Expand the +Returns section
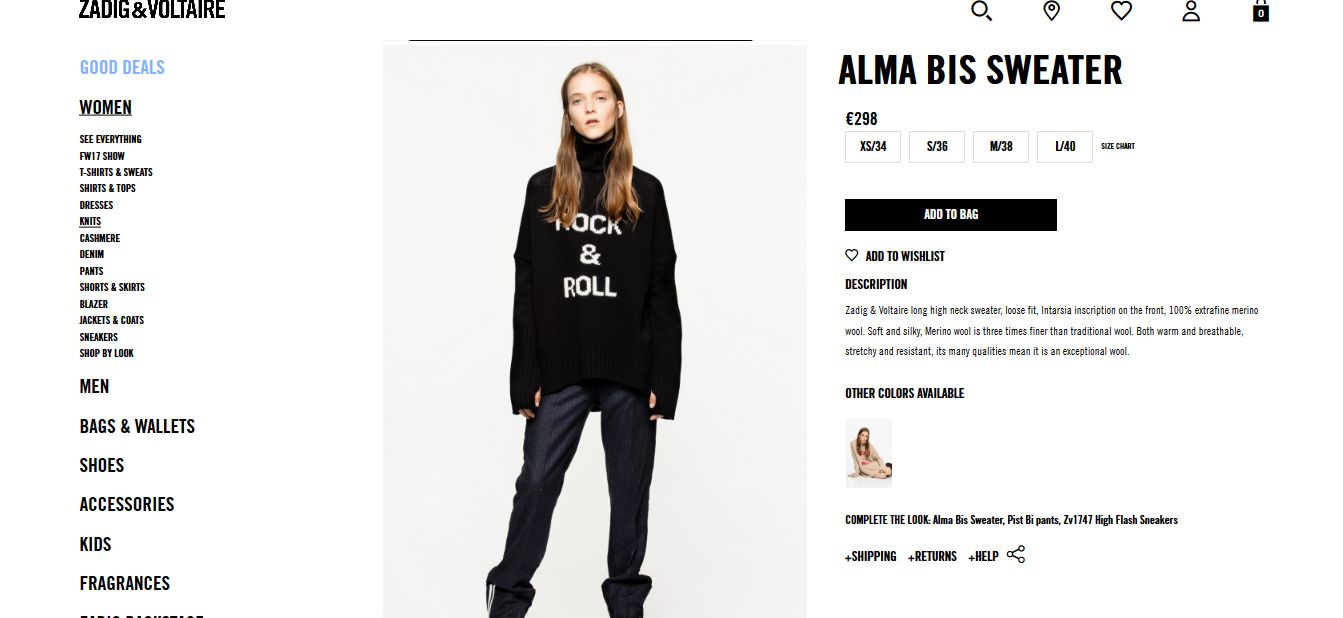The image size is (1343, 618). (x=932, y=556)
